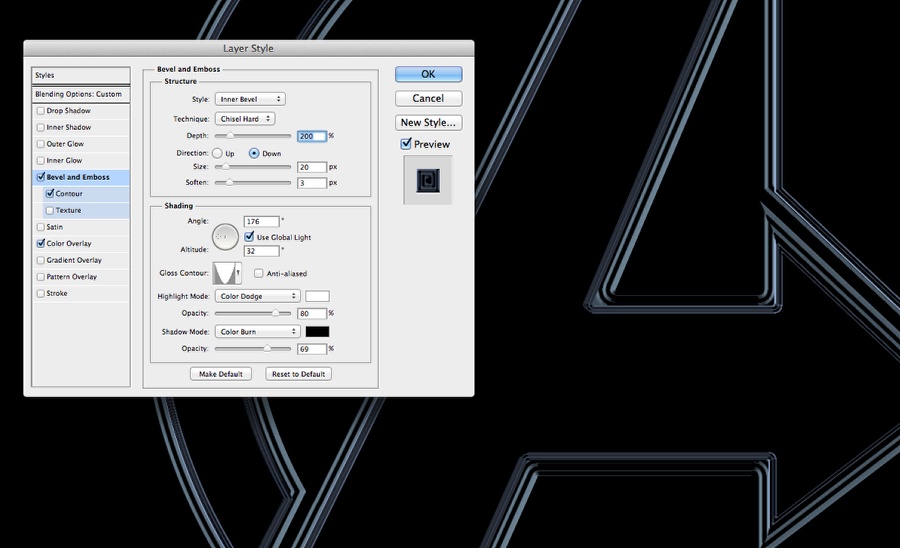Click the black shadow color swatch
Screen dimensions: 900x548
[x=317, y=331]
